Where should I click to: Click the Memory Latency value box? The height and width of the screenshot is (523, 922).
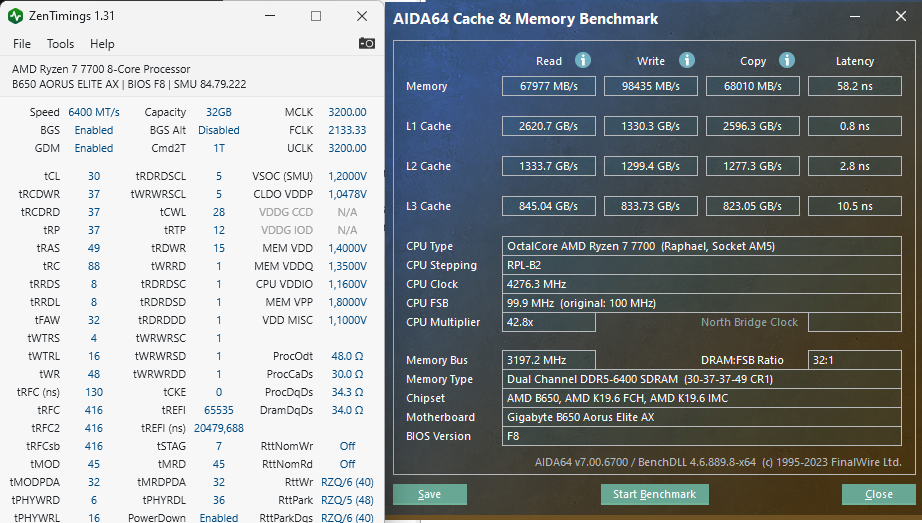(x=855, y=86)
